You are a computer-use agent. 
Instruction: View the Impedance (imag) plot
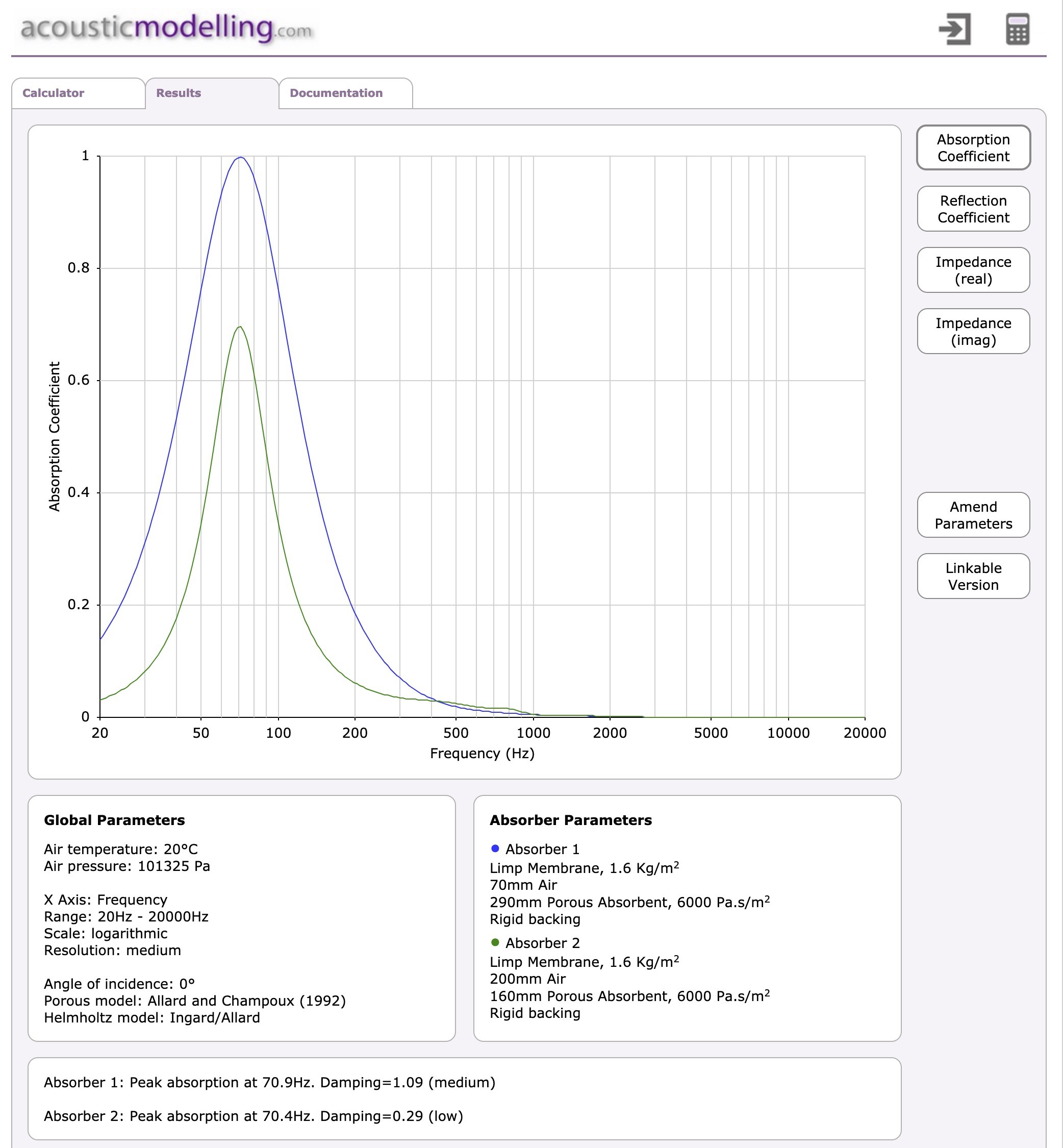click(x=973, y=332)
